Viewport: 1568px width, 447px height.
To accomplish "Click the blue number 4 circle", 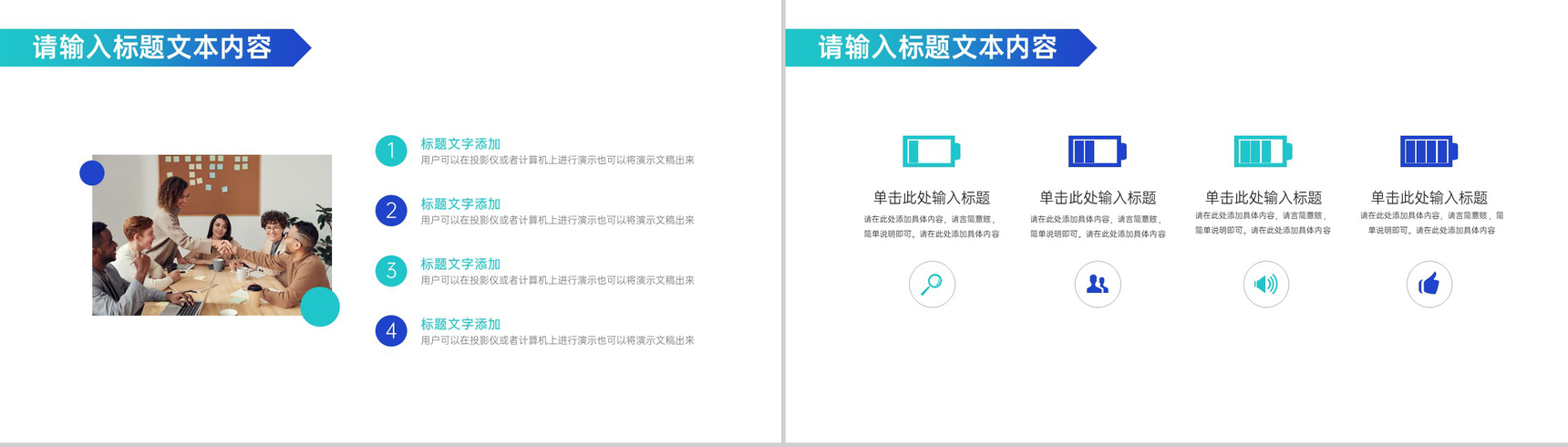I will [x=391, y=331].
